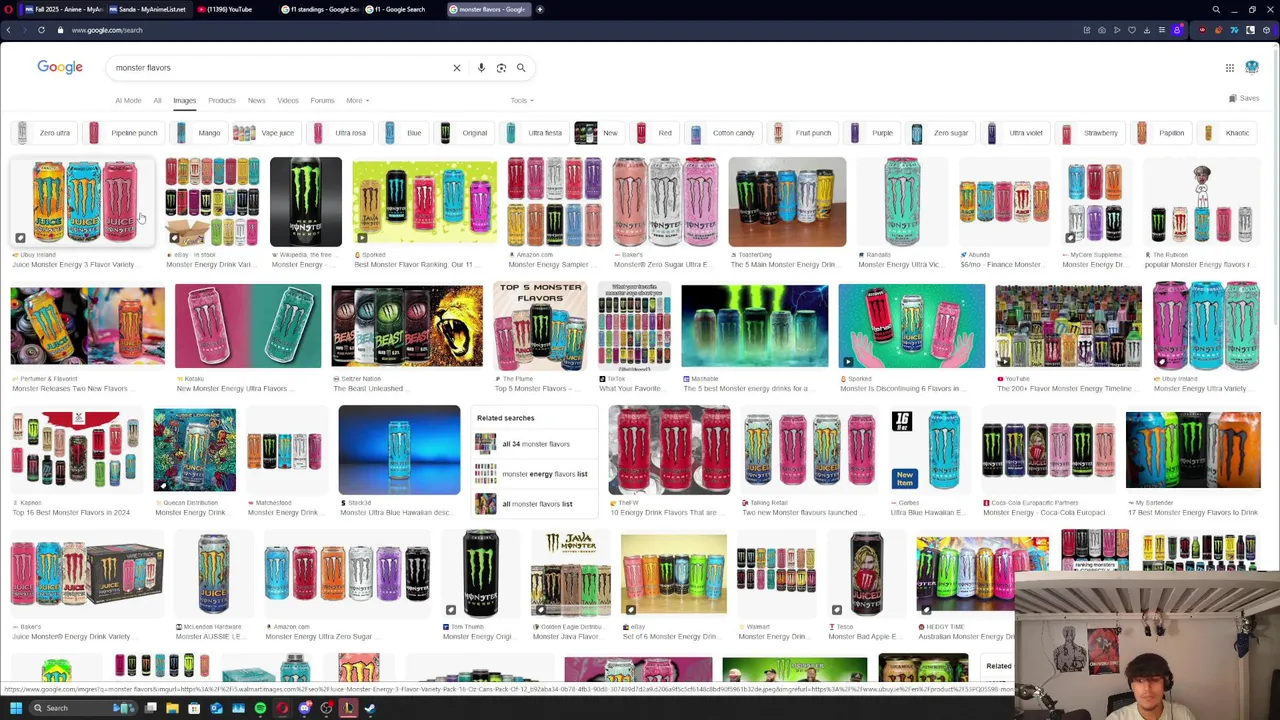Start voice search with the microphone icon
This screenshot has height=720, width=1280.
coord(481,68)
